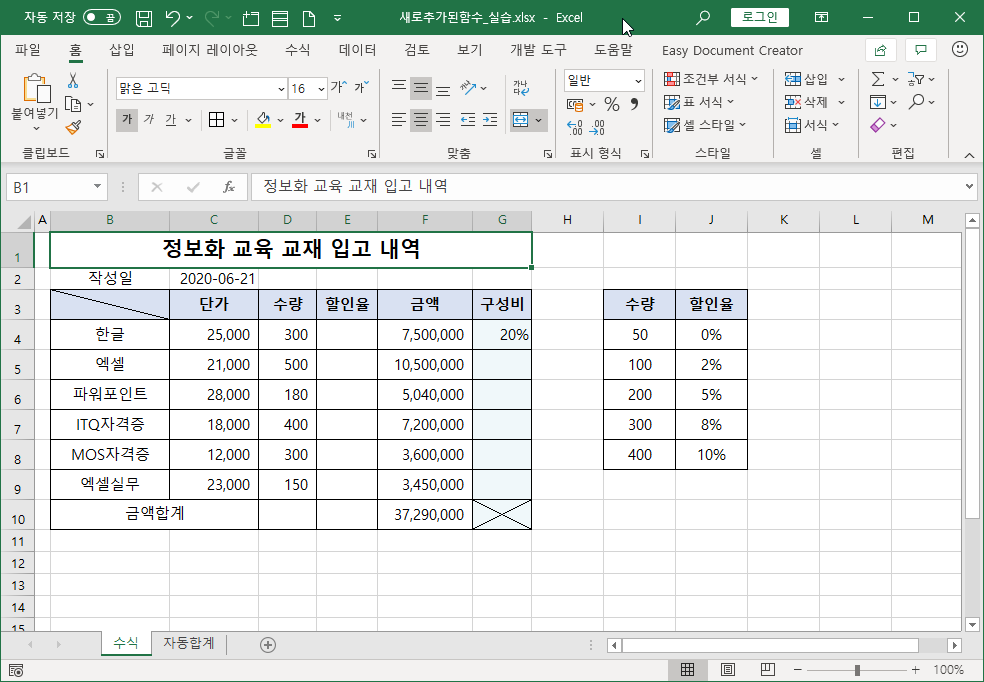
Task: Adjust the zoom slider
Action: (857, 670)
